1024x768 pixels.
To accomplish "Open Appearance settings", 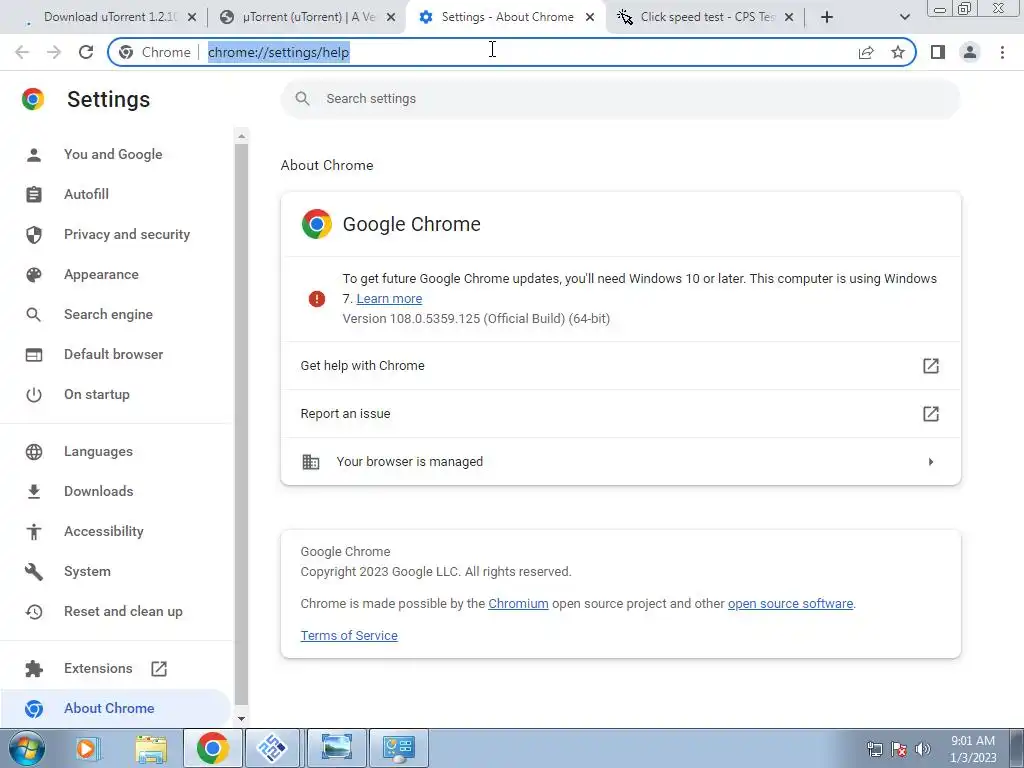I will (114, 274).
